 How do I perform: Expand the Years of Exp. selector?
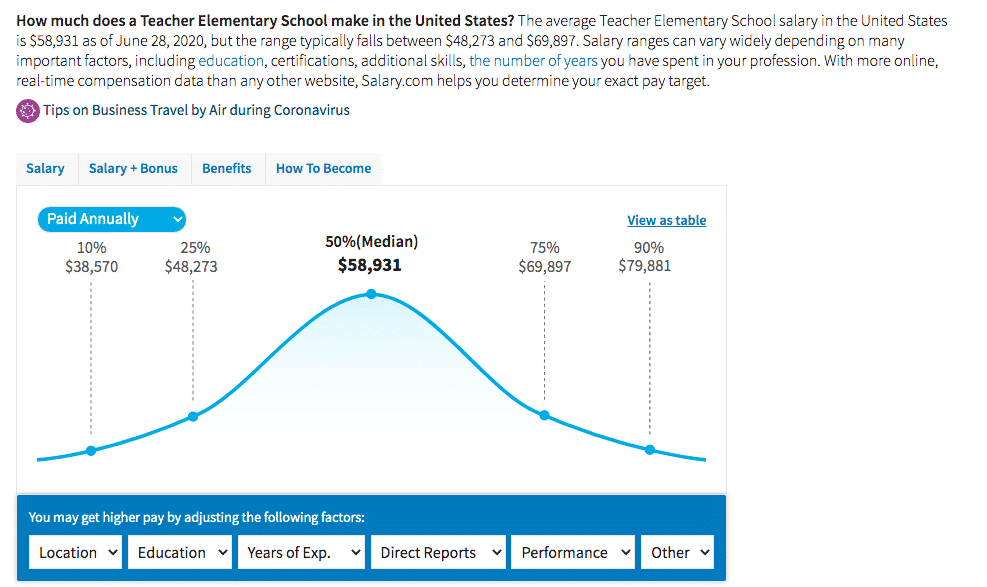click(301, 551)
